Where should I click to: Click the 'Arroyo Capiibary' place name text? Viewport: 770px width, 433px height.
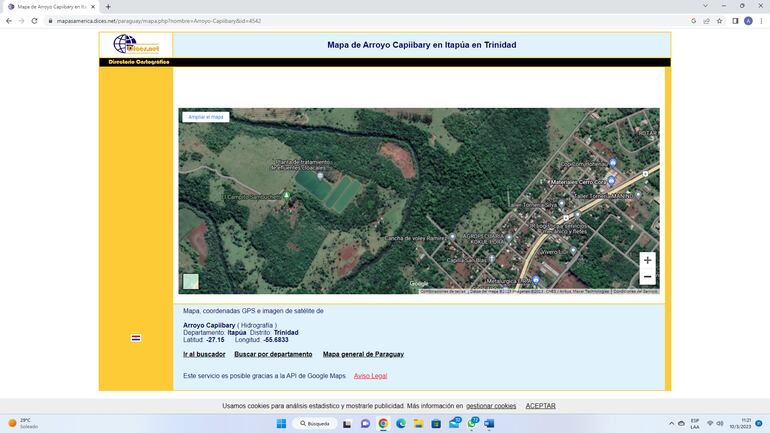click(x=209, y=325)
